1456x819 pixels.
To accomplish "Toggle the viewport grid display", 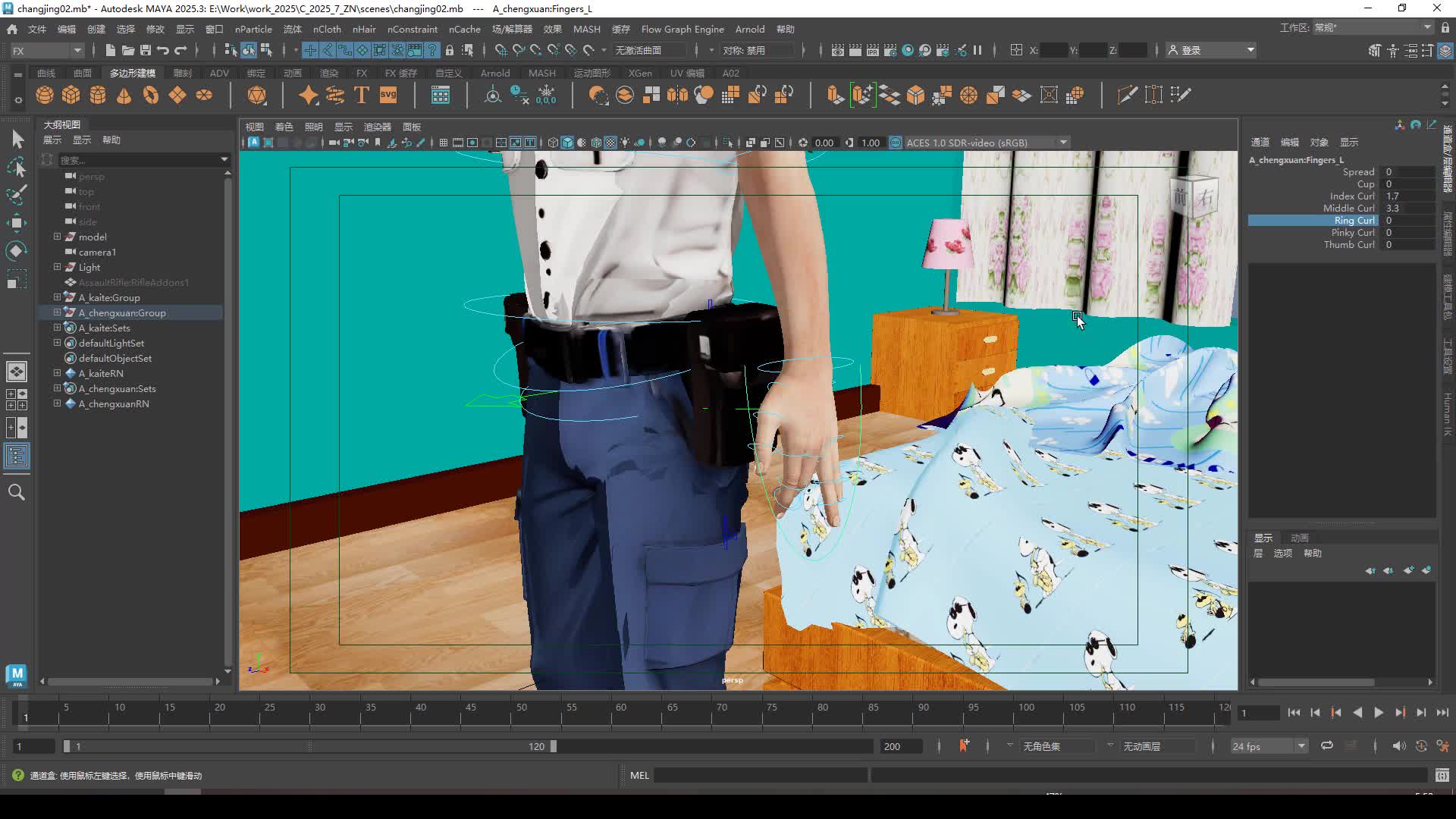I will 443,143.
